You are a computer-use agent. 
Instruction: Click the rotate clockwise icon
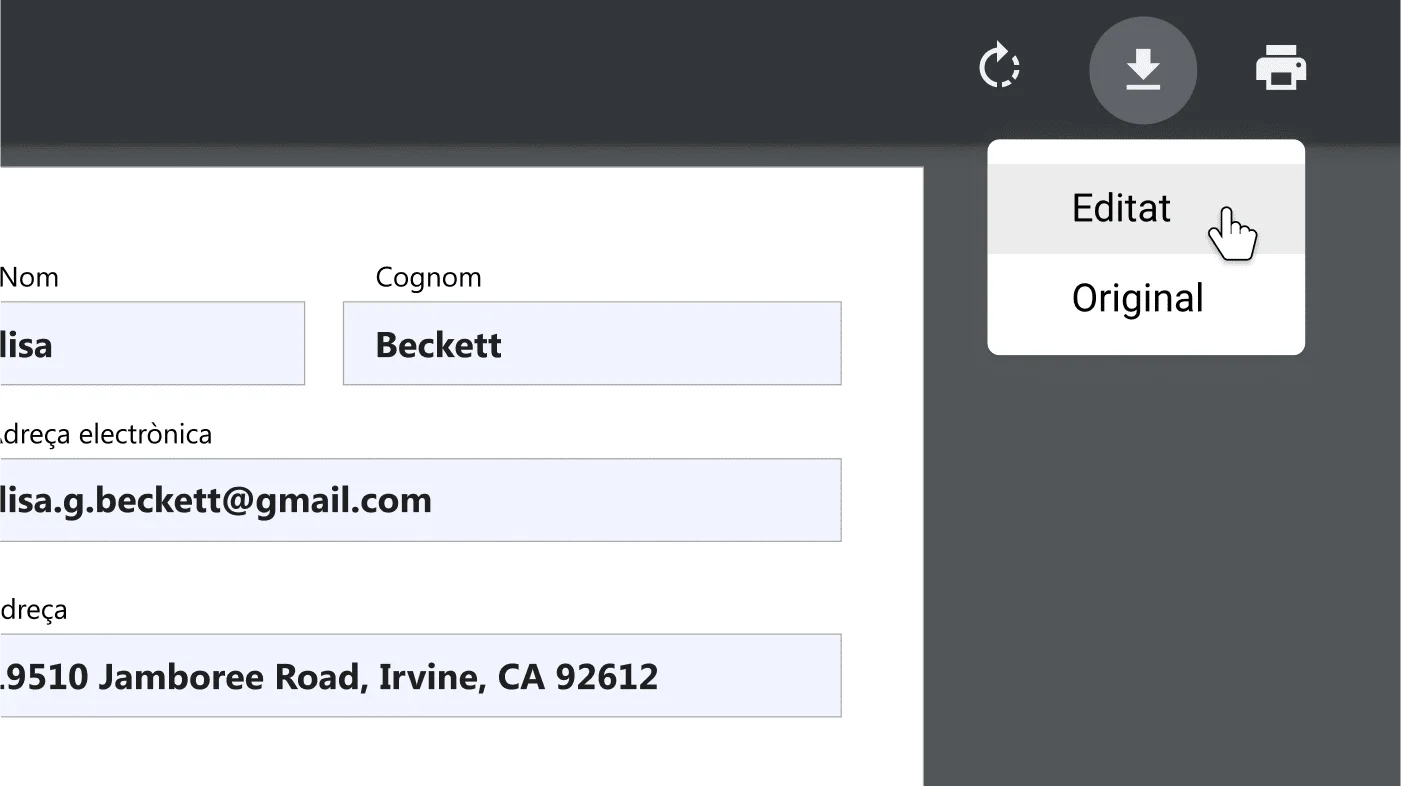[x=998, y=69]
